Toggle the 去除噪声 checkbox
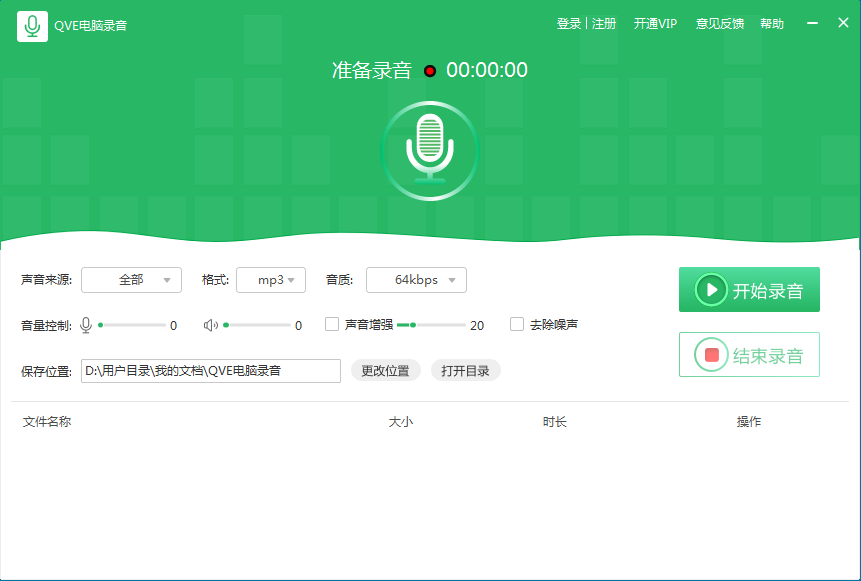861x581 pixels. click(x=517, y=324)
